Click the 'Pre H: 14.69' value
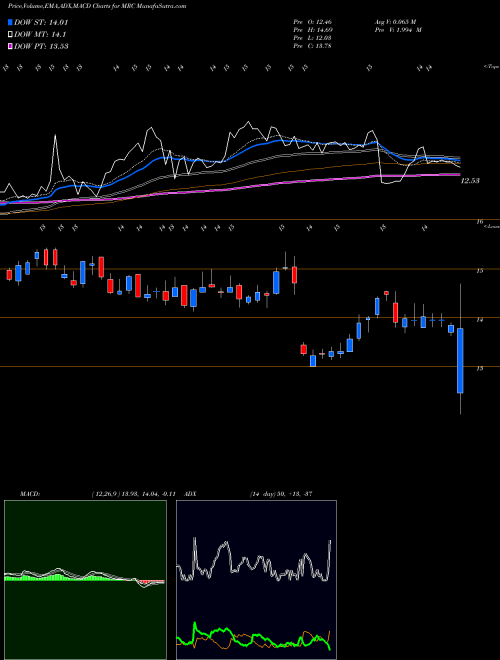This screenshot has height=660, width=500. coord(313,30)
